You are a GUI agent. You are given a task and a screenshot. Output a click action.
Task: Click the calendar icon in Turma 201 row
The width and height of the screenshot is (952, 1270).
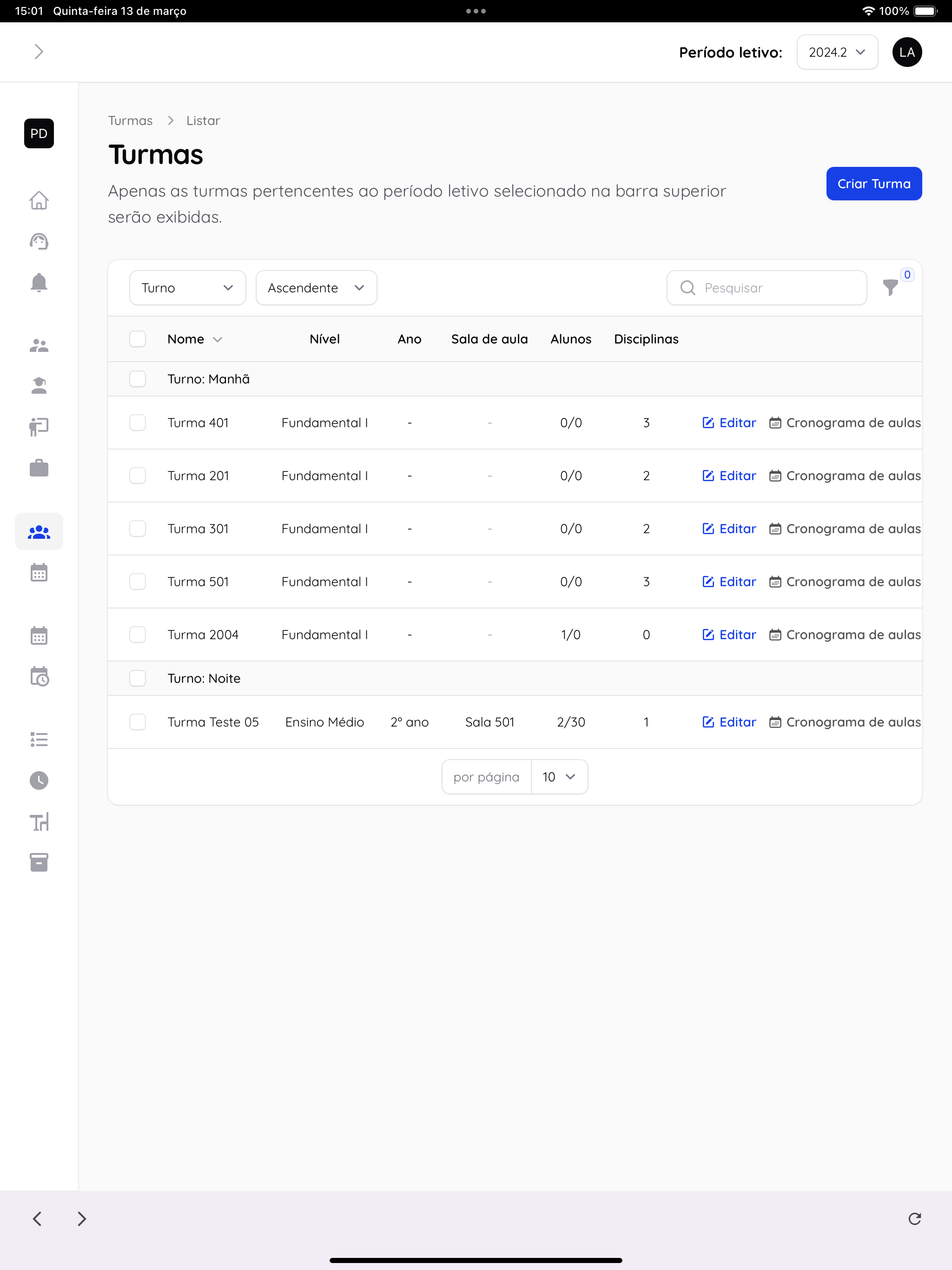tap(774, 476)
